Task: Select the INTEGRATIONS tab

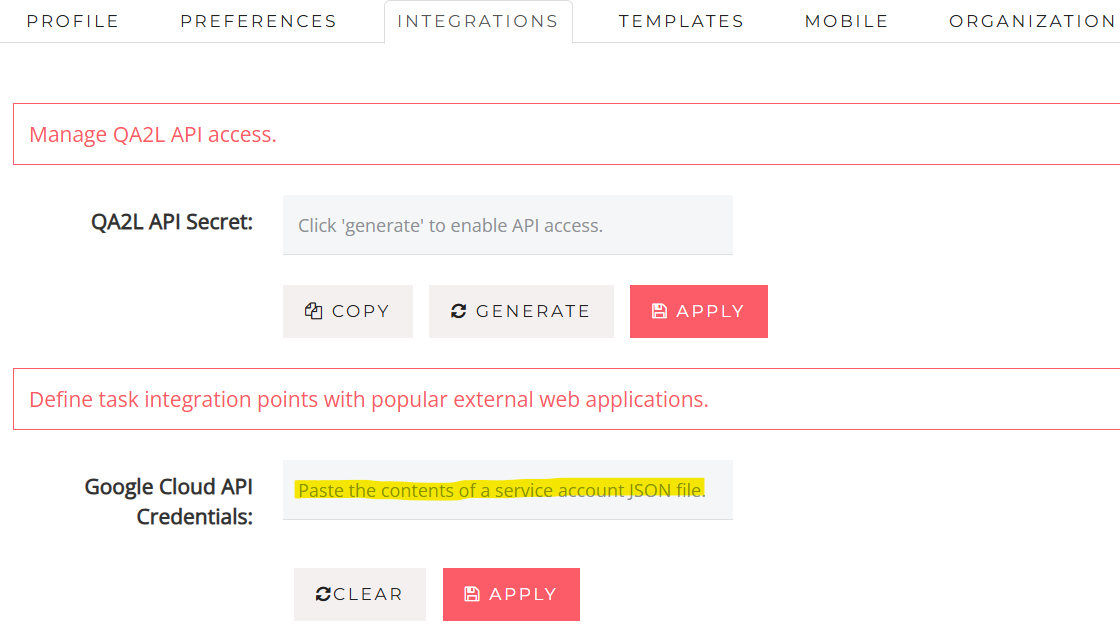Action: (x=478, y=21)
